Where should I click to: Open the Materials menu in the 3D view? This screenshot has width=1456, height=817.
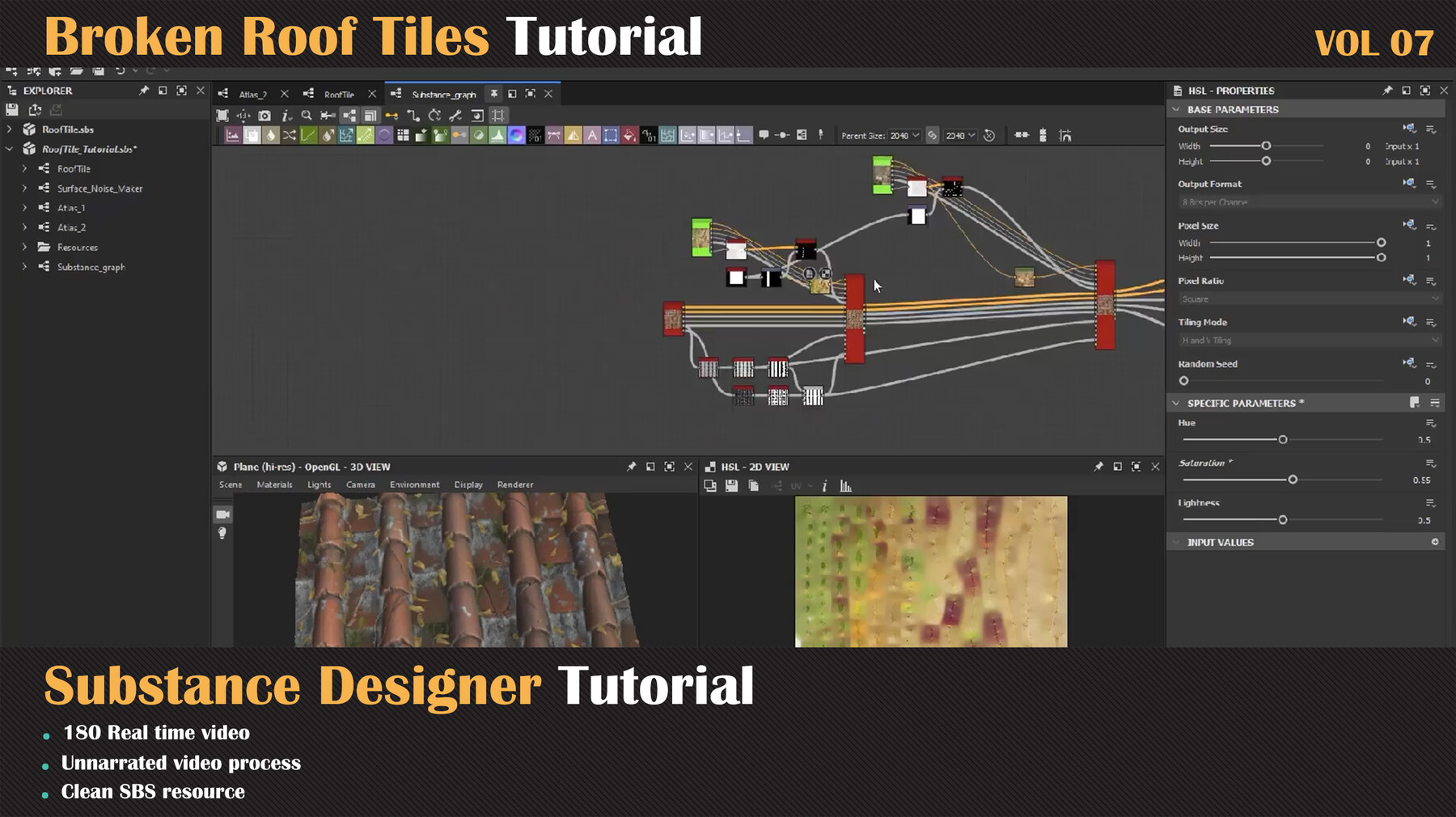pos(275,485)
